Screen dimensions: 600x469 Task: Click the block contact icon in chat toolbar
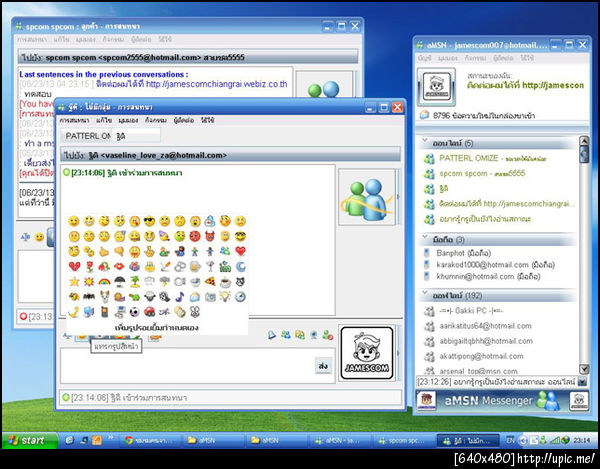point(328,335)
